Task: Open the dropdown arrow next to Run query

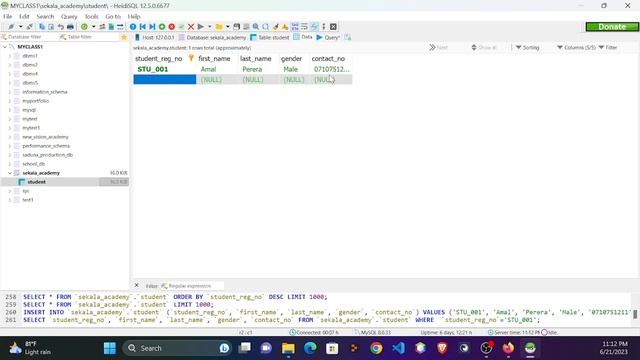Action: pyautogui.click(x=209, y=27)
